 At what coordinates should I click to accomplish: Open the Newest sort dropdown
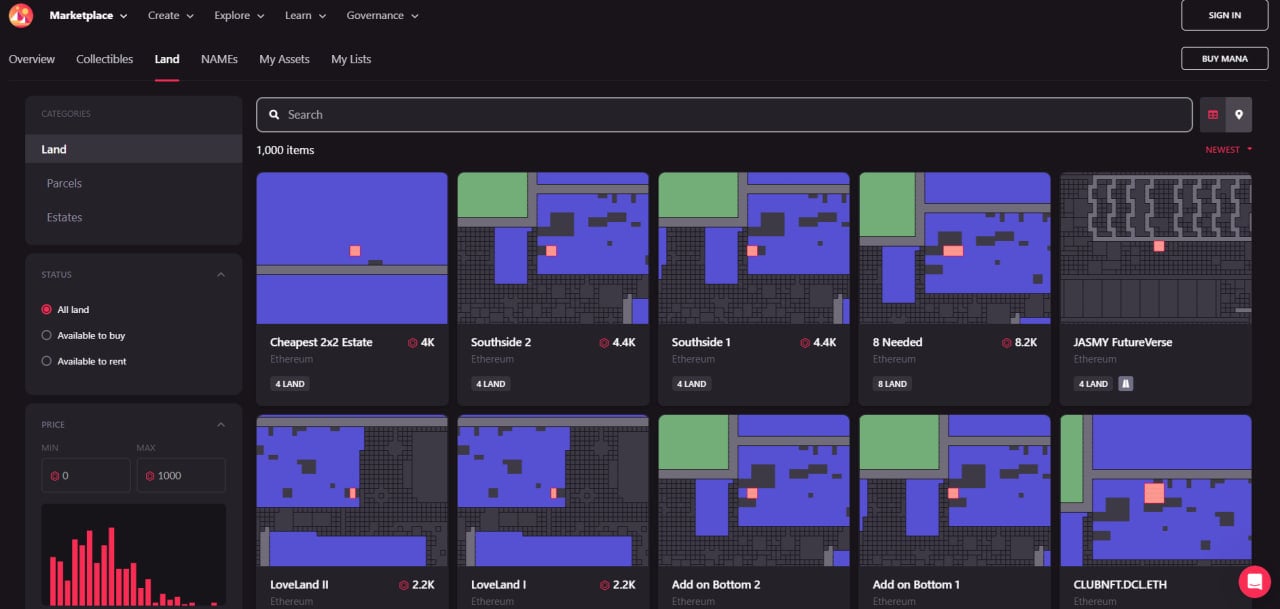pos(1229,150)
